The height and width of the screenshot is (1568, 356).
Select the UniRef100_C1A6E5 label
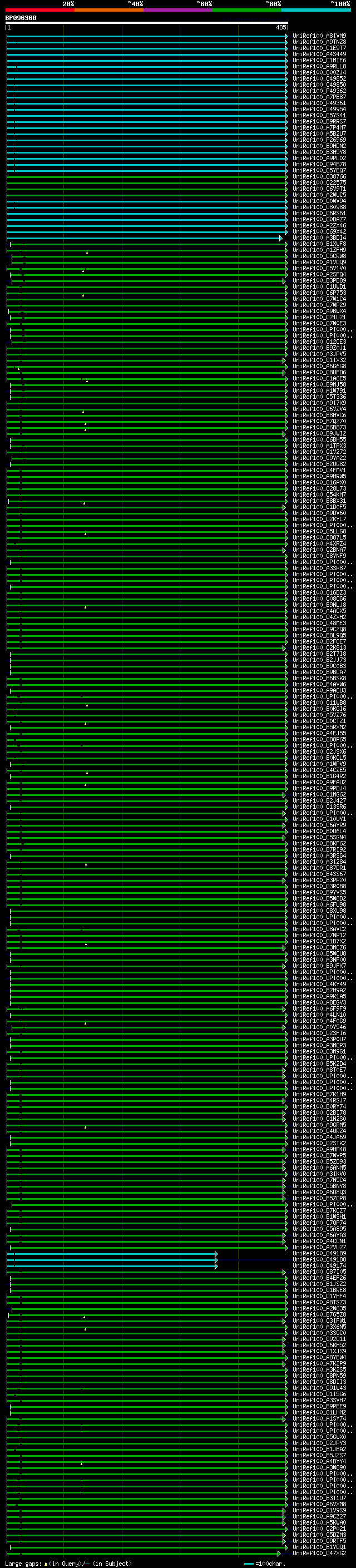tap(319, 379)
